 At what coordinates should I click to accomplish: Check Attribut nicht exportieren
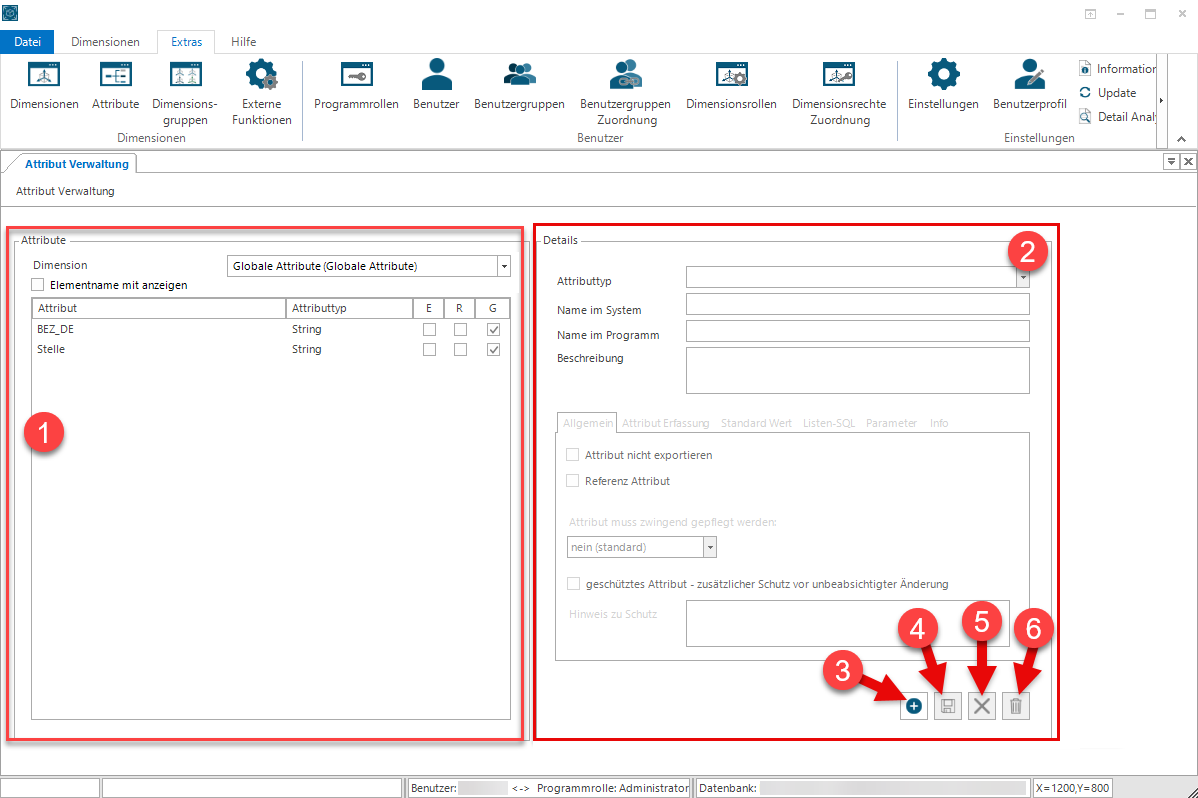pyautogui.click(x=572, y=455)
